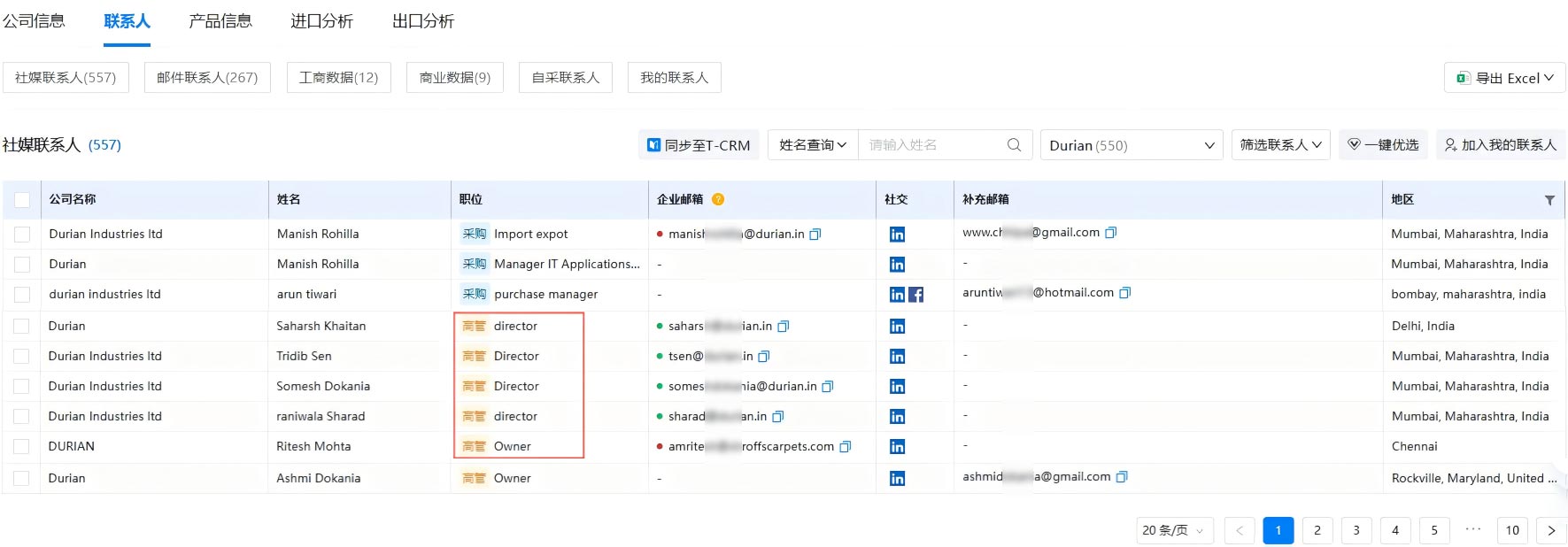Go to previous page with the left arrow
Viewport: 1568px width, 547px height.
pyautogui.click(x=1240, y=530)
